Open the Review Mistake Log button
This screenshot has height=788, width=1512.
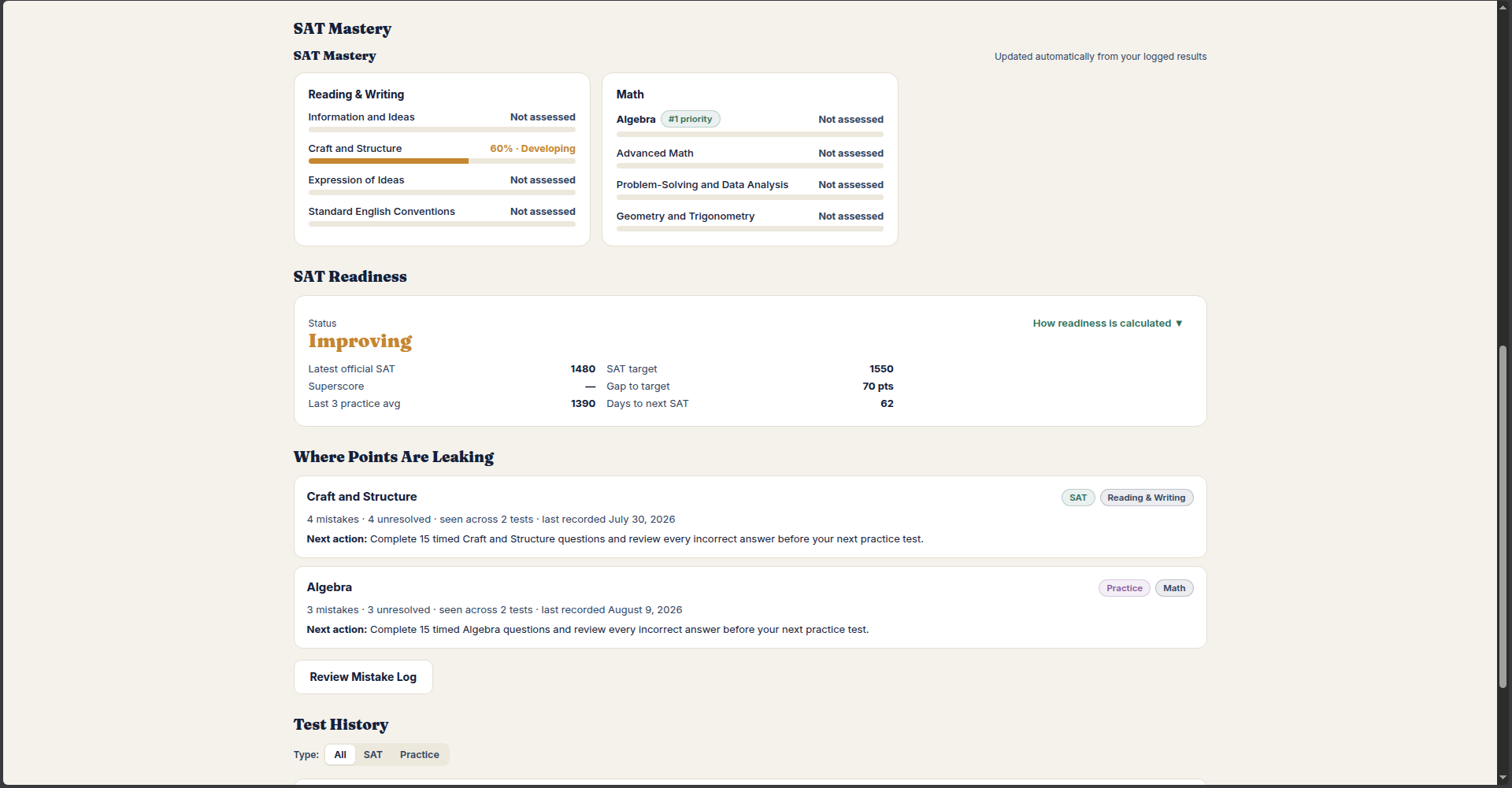363,677
